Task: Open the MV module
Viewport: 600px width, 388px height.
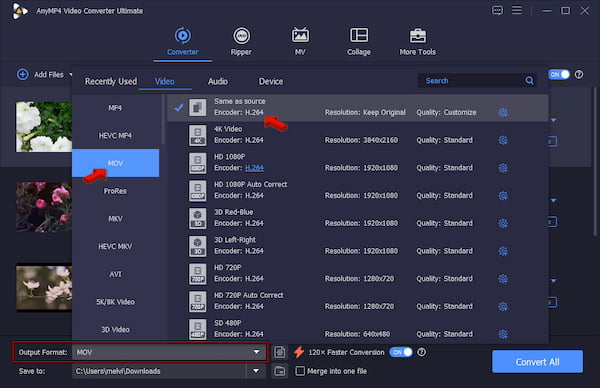Action: pyautogui.click(x=300, y=42)
